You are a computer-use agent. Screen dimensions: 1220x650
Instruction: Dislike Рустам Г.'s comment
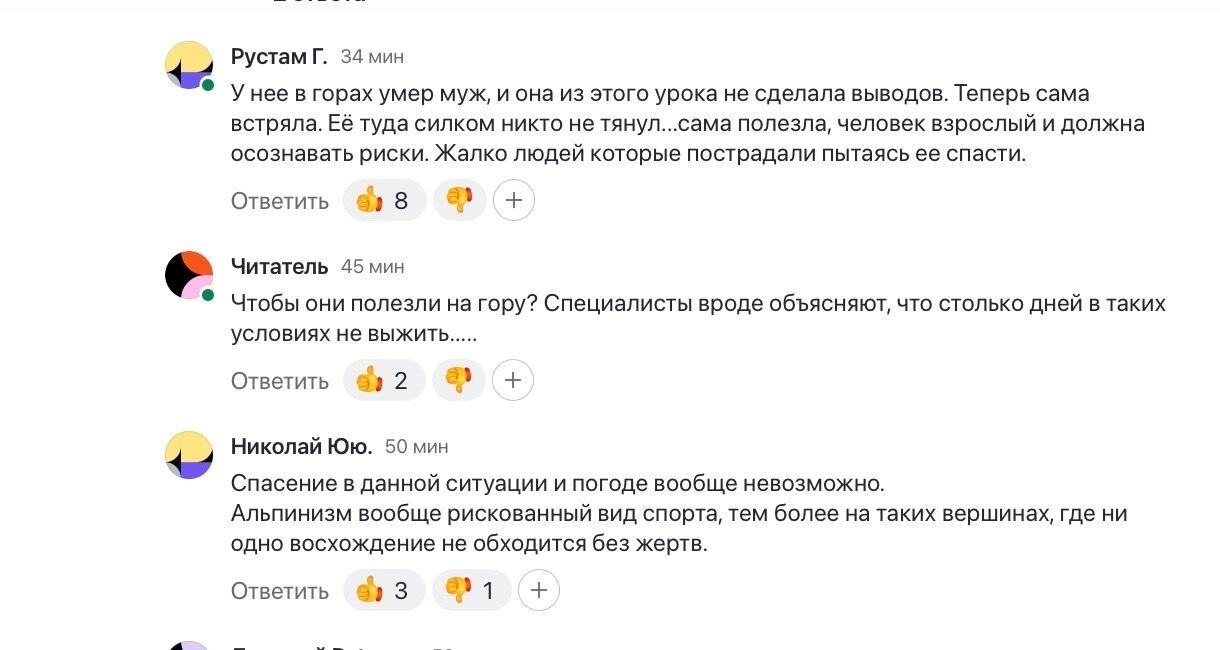point(460,201)
